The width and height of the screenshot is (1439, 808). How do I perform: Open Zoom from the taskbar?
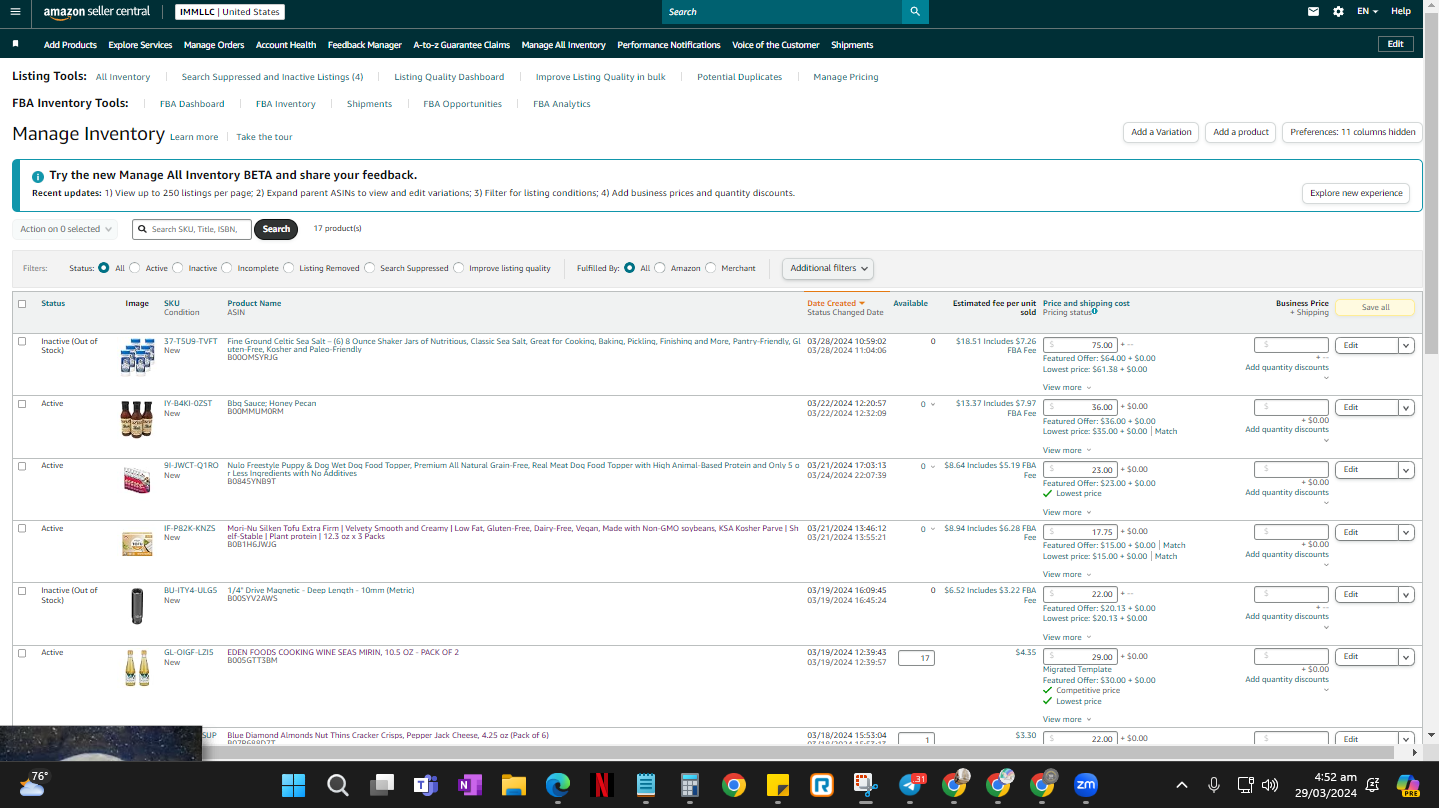(1085, 785)
